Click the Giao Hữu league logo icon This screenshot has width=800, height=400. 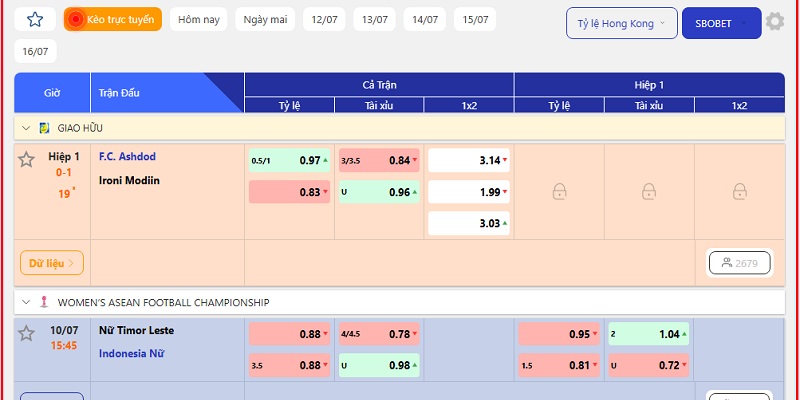pos(44,128)
